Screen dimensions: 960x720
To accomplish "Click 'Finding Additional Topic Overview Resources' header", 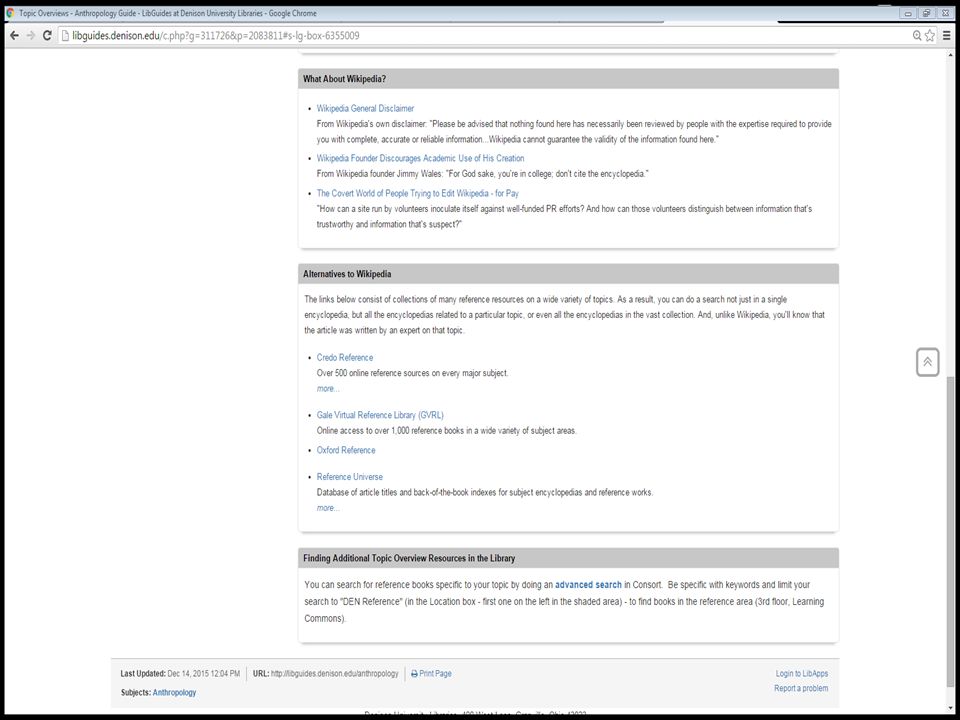I will (x=568, y=558).
